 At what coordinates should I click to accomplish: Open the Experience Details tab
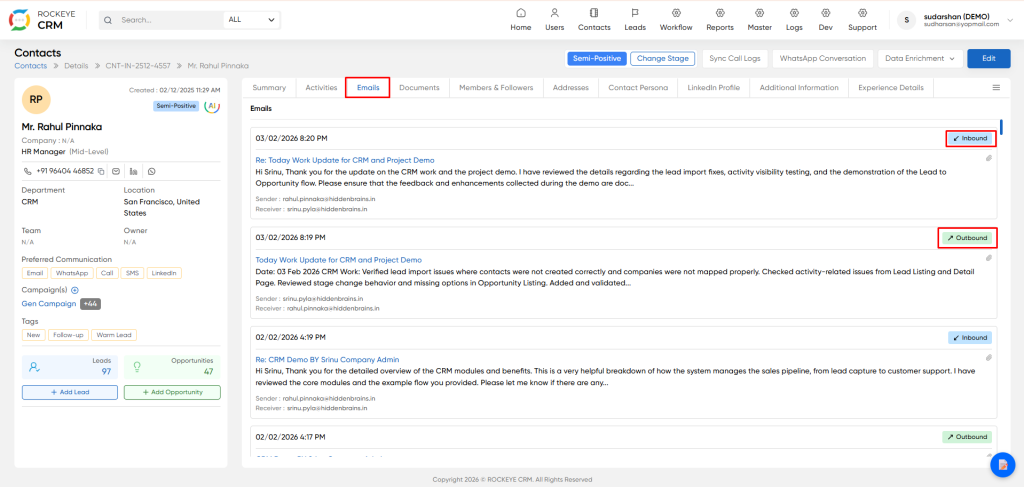(891, 87)
